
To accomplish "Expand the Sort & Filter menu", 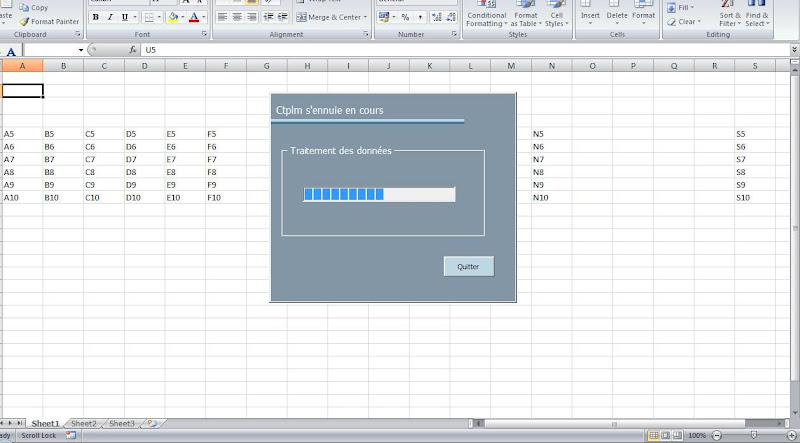I will pos(730,17).
